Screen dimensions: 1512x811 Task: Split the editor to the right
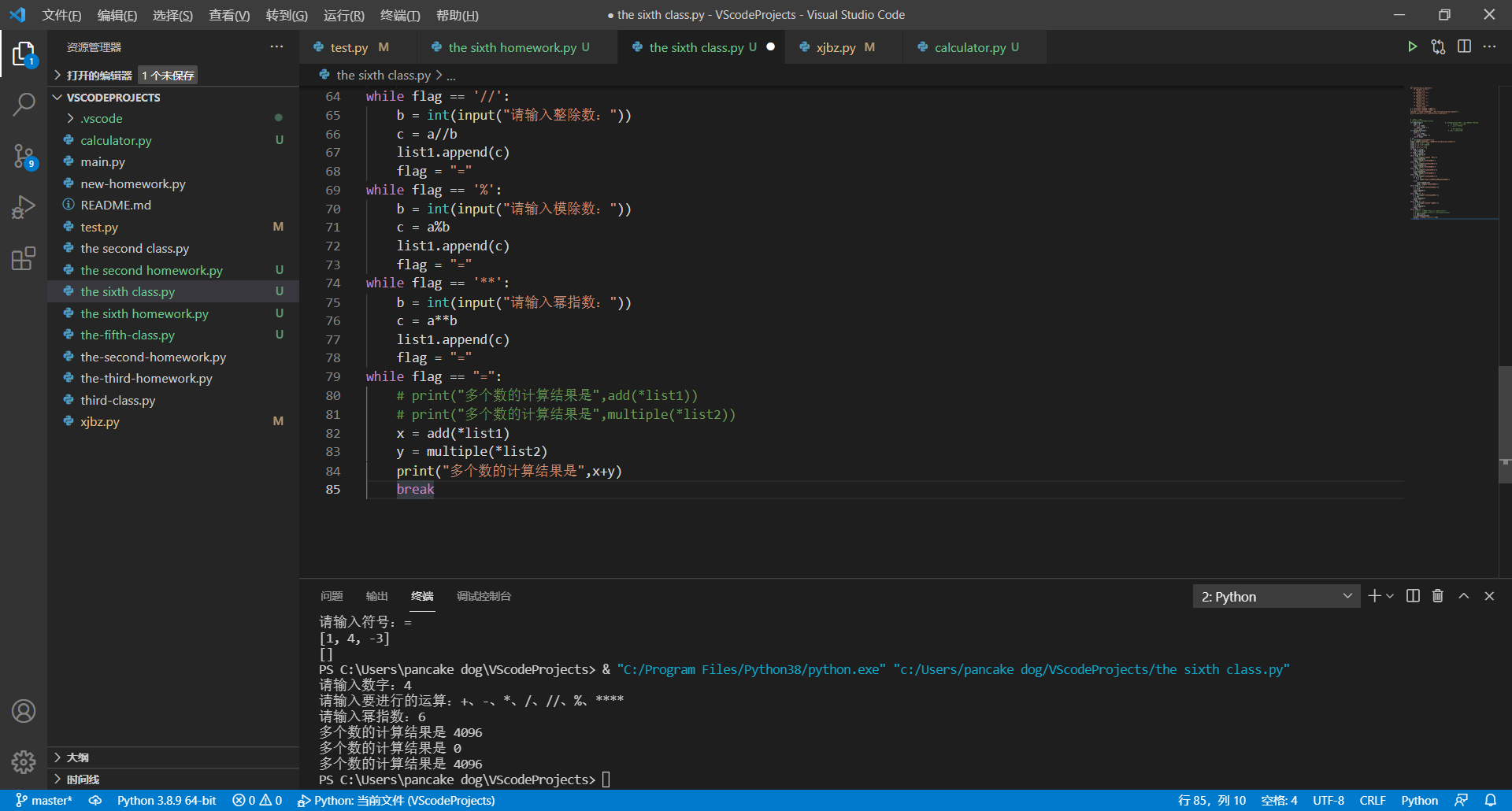click(x=1464, y=47)
